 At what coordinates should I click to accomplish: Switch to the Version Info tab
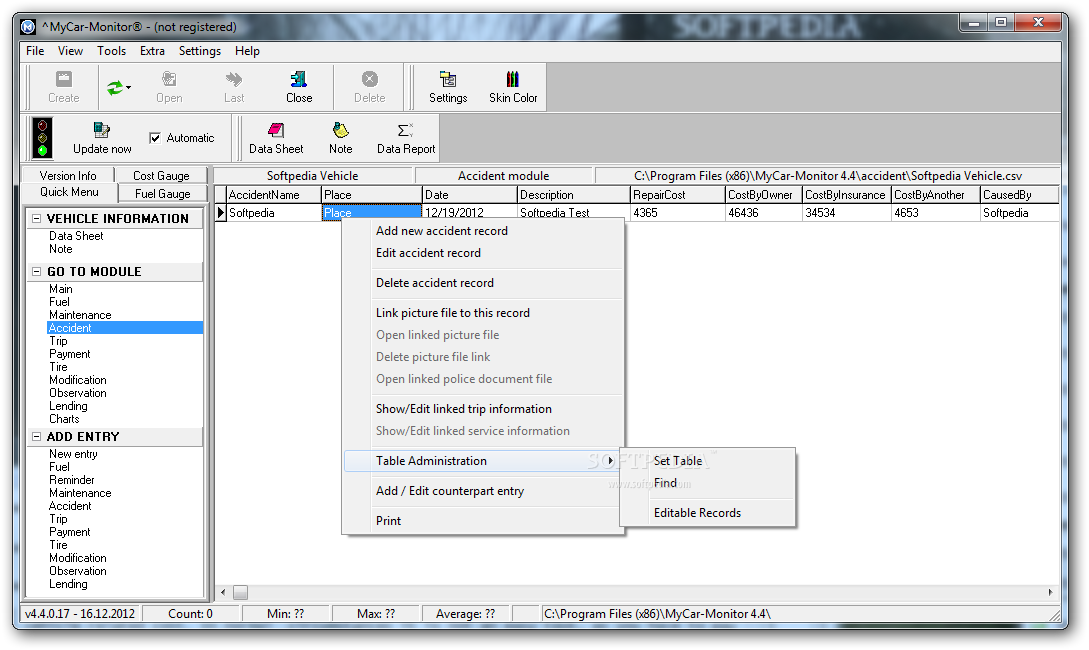pyautogui.click(x=68, y=176)
